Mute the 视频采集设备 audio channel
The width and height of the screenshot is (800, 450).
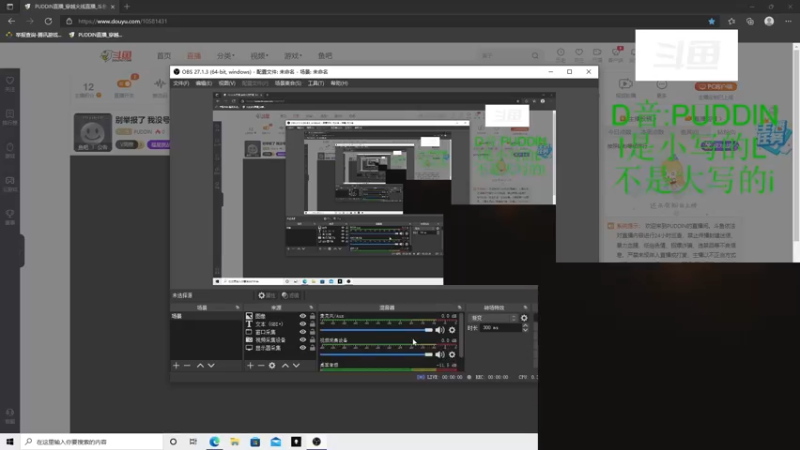(x=440, y=354)
